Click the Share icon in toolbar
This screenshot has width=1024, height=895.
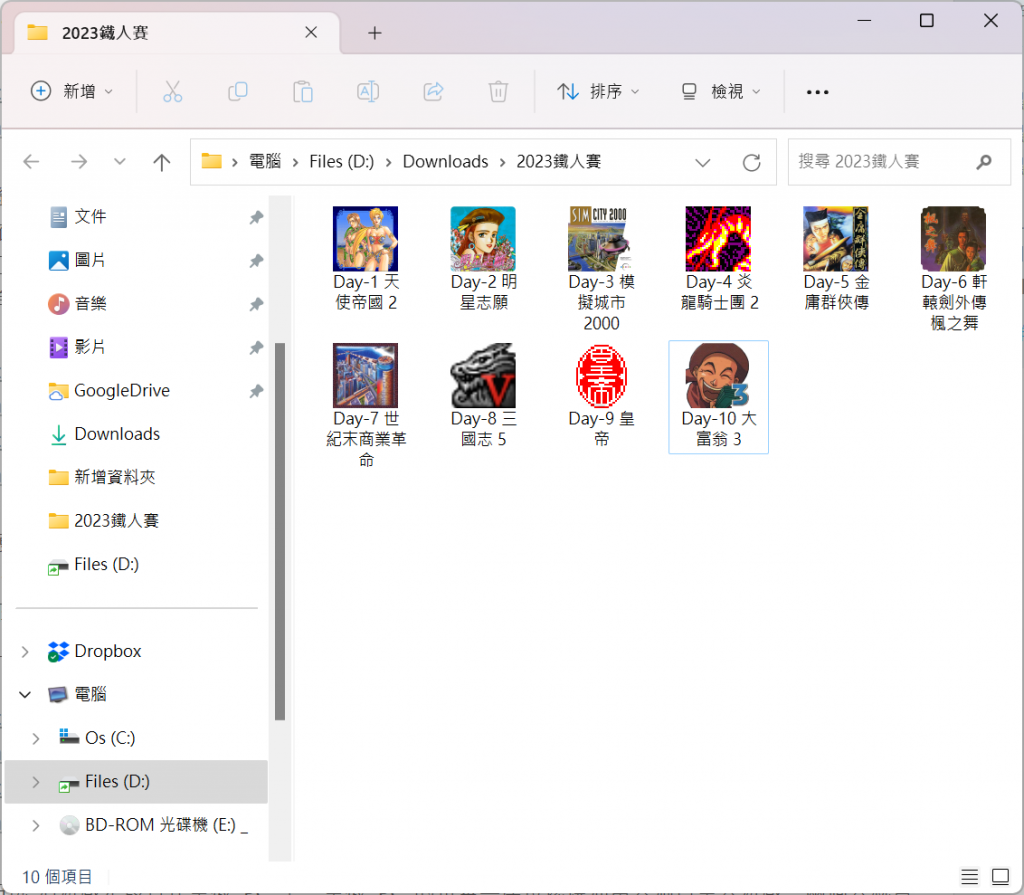433,91
